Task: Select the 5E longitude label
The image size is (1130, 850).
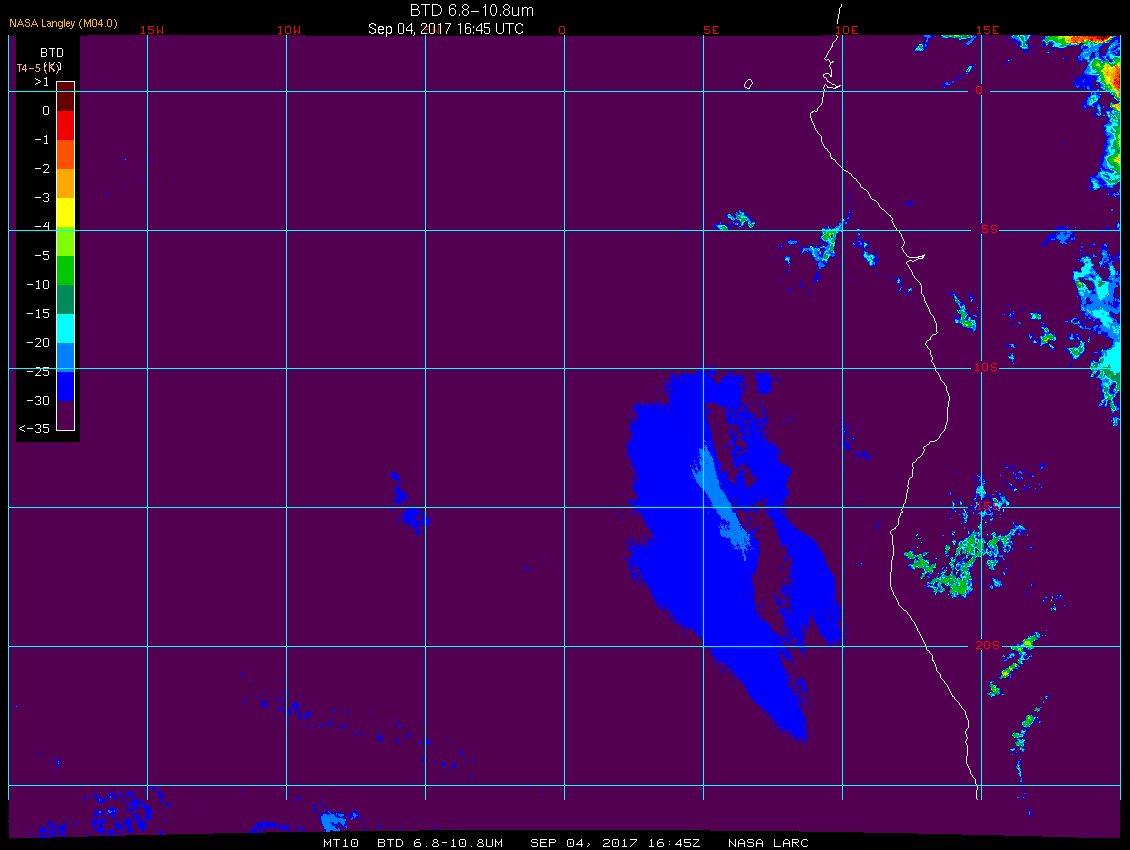Action: tap(711, 30)
